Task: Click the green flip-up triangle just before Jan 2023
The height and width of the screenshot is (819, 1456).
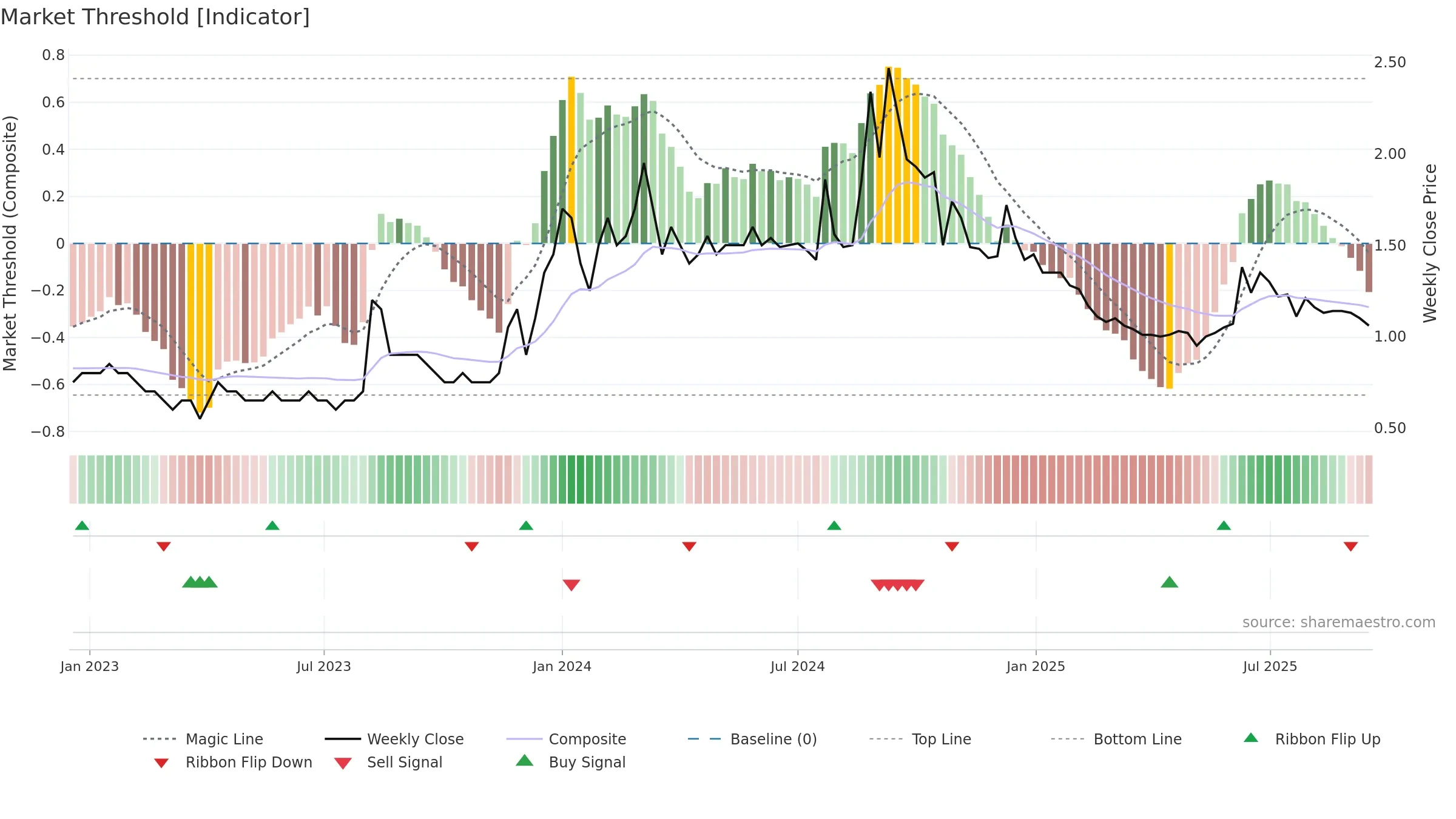Action: pos(82,525)
